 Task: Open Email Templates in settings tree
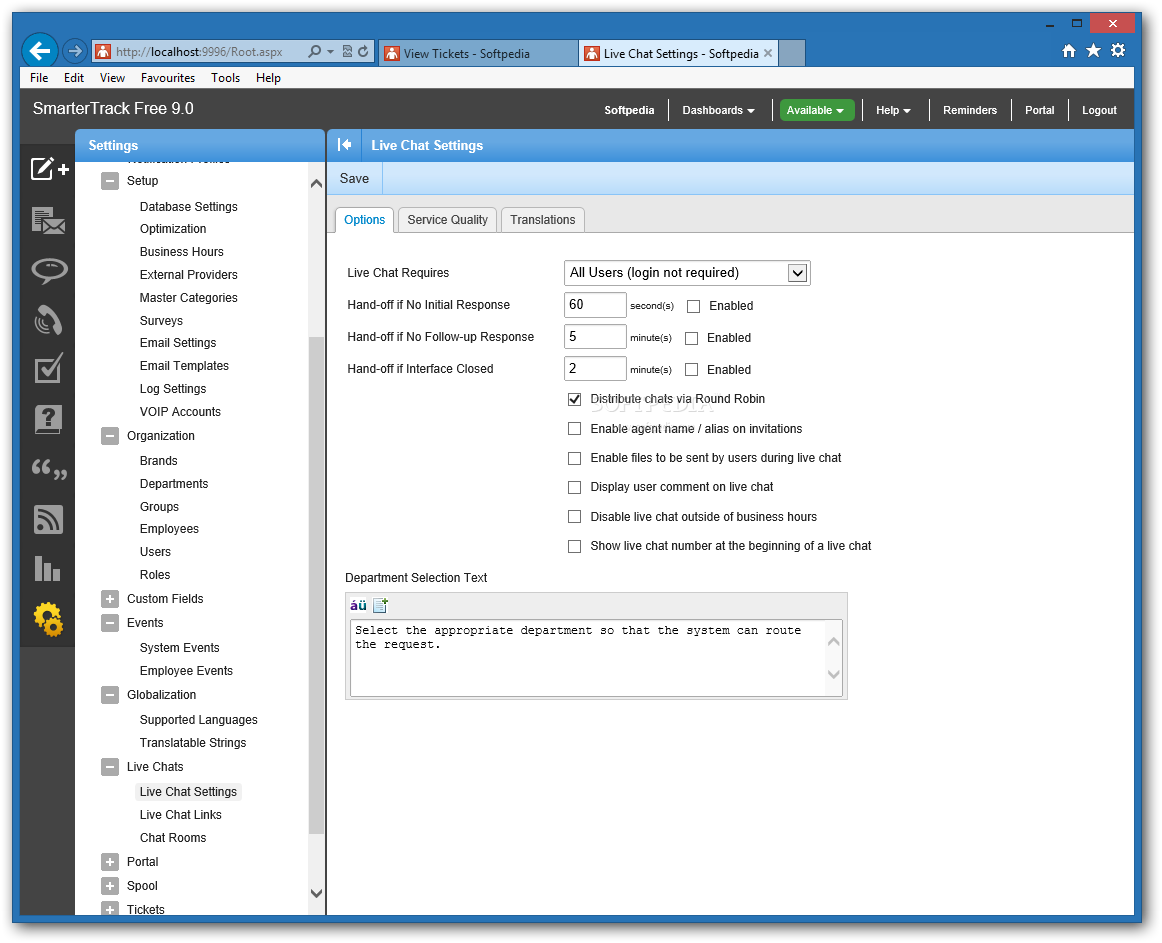[x=185, y=366]
